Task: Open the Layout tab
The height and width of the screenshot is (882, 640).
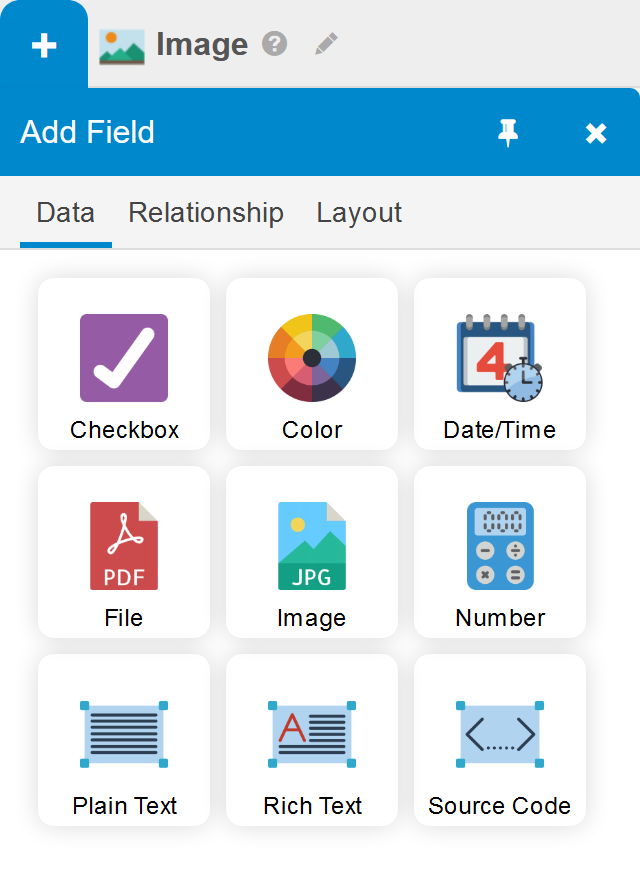Action: pyautogui.click(x=359, y=213)
